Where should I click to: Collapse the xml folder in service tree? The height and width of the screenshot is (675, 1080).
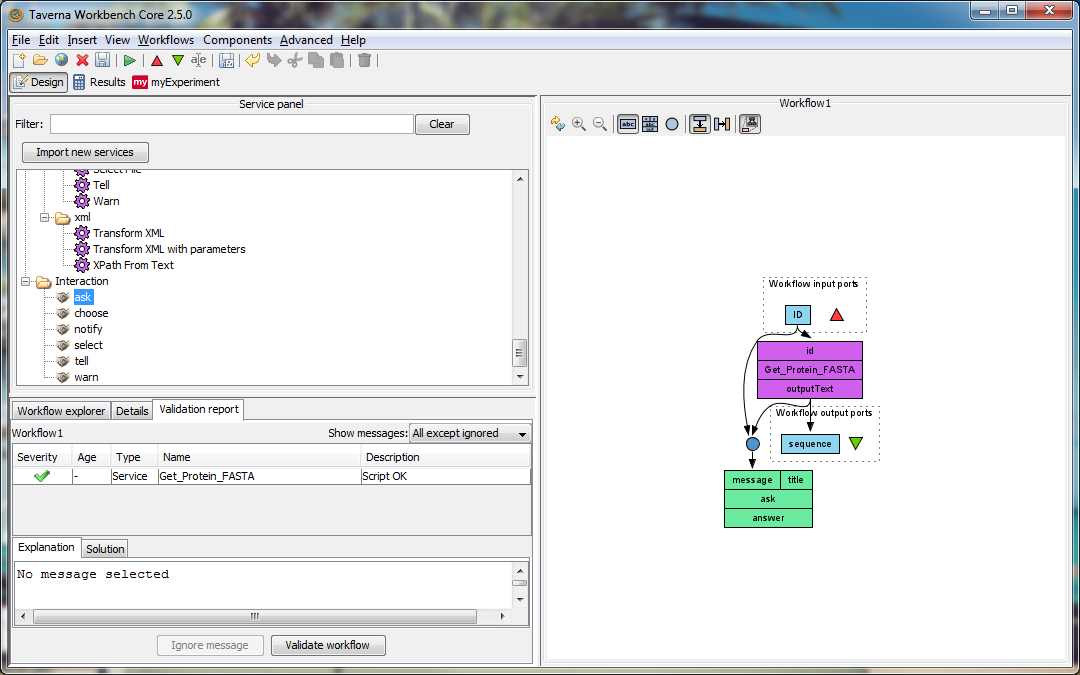[45, 218]
